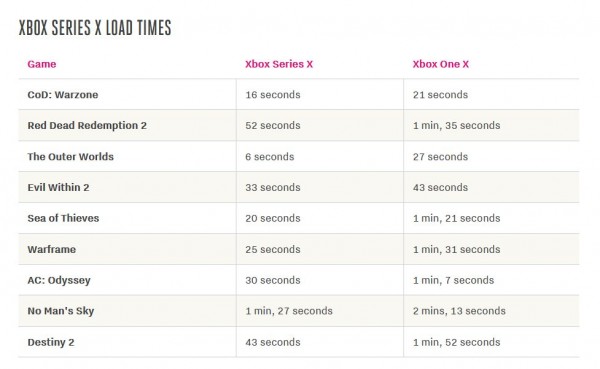
Task: Click the 1 min, 7 seconds cell
Action: pos(453,280)
